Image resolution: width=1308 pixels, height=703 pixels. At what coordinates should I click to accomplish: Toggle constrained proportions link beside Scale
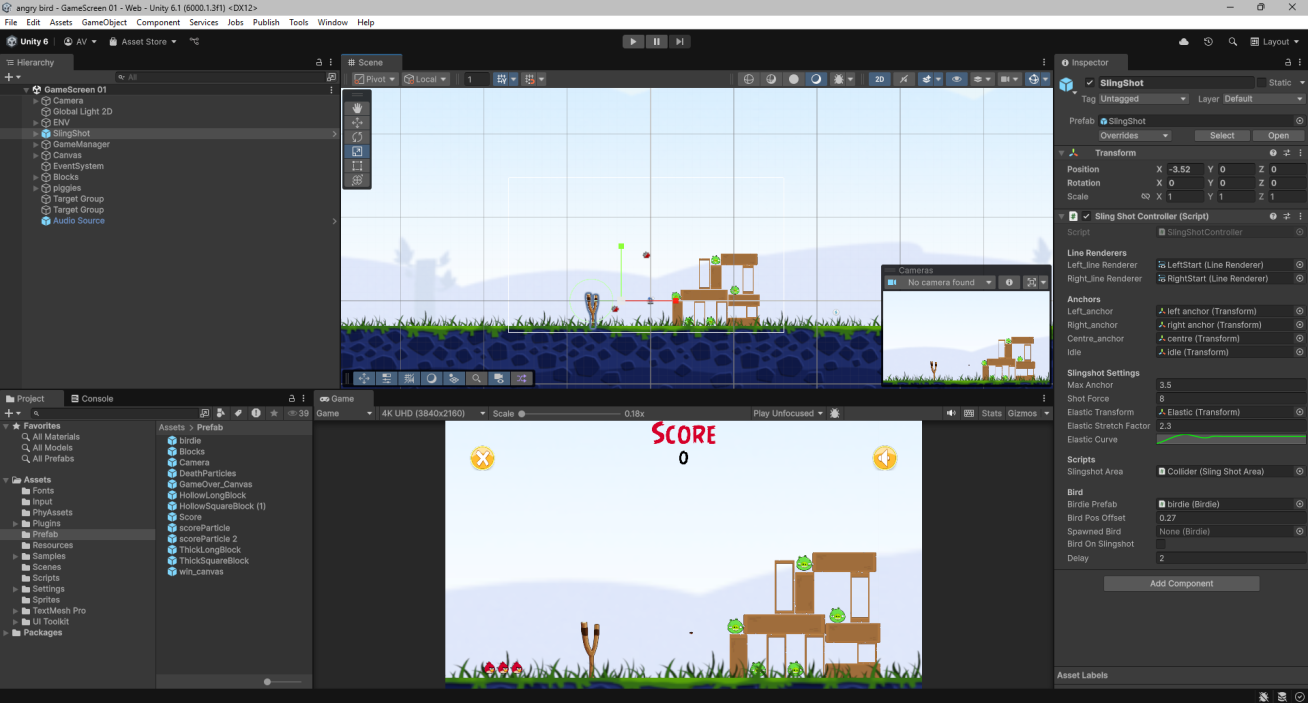pos(1145,197)
